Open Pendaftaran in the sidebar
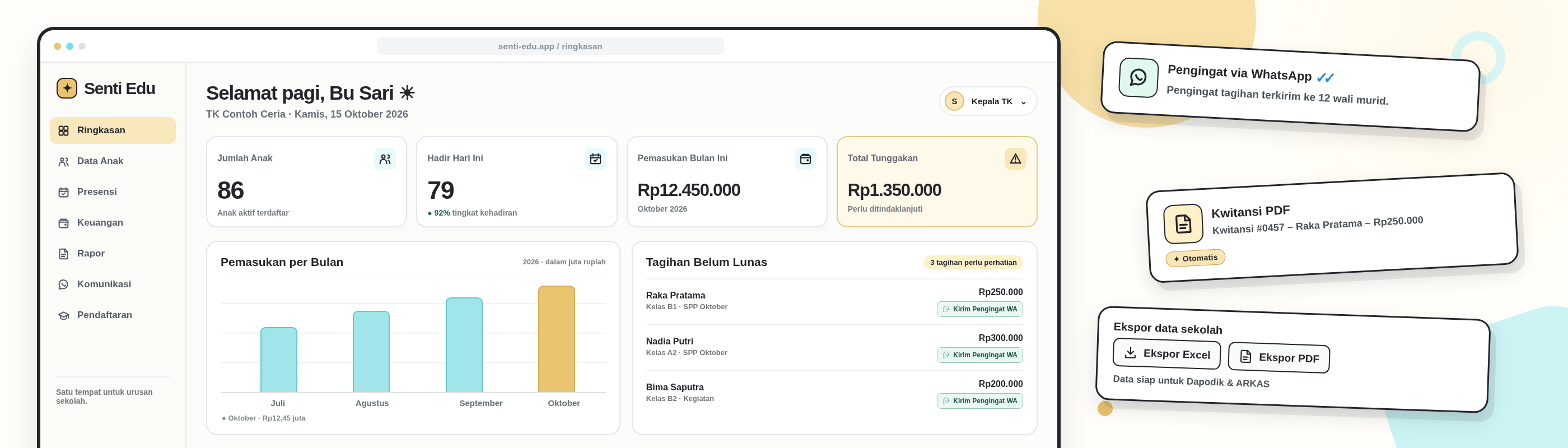The width and height of the screenshot is (1568, 448). pyautogui.click(x=113, y=315)
